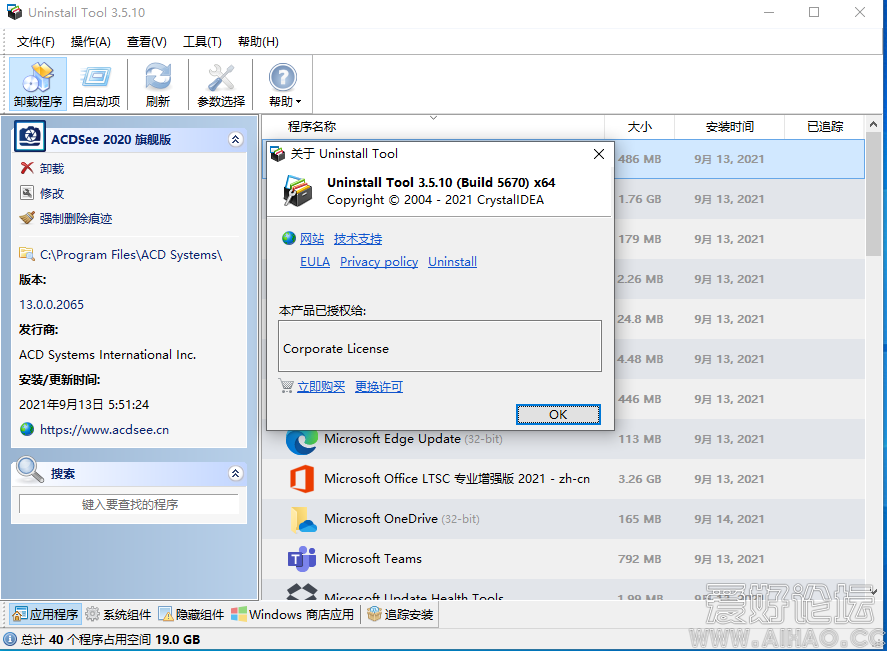Open the EULA link
This screenshot has height=651, width=887.
click(x=315, y=262)
